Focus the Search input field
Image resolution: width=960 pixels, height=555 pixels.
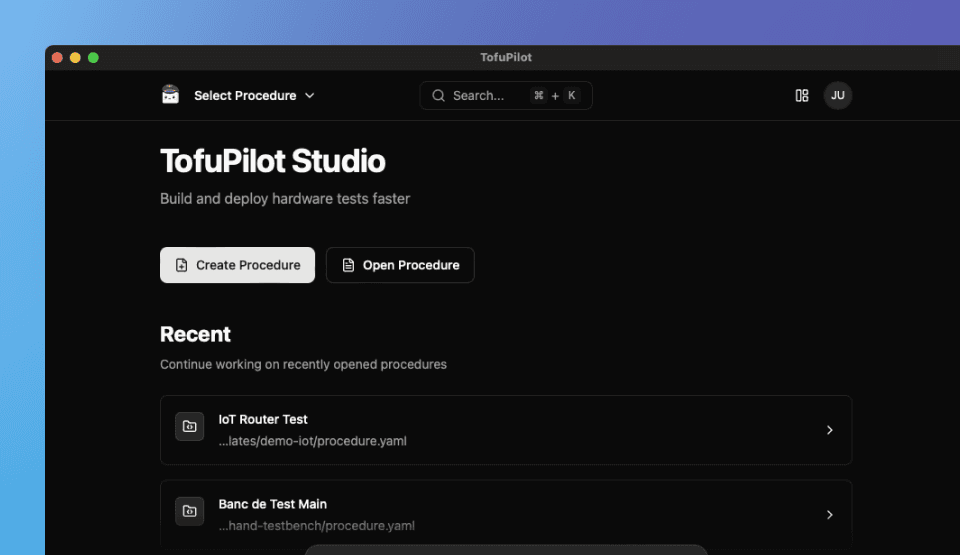click(480, 96)
